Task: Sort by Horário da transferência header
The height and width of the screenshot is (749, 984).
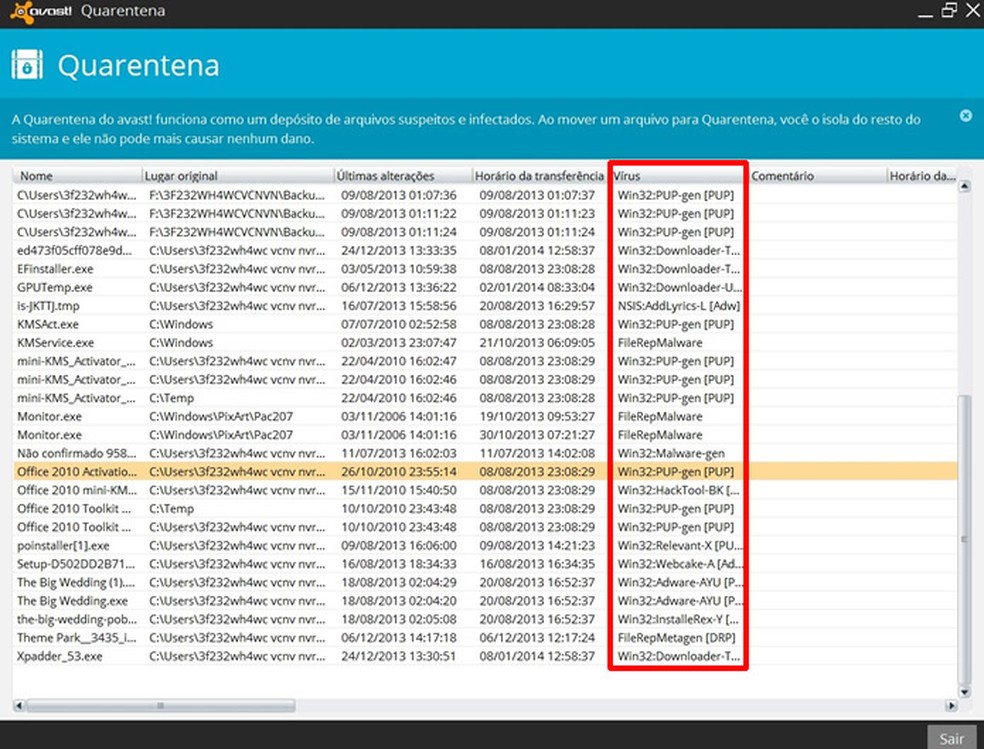Action: coord(540,176)
